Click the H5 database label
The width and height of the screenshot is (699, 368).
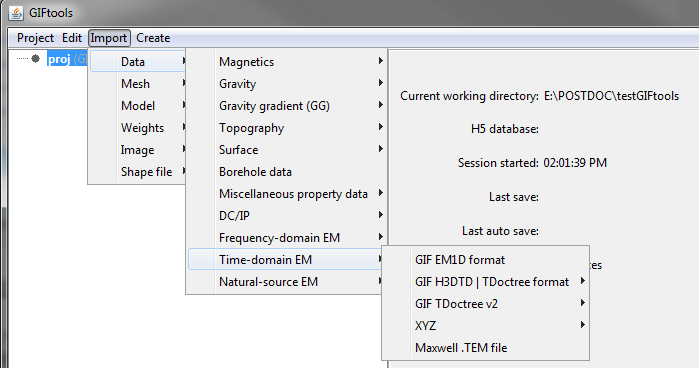(505, 129)
